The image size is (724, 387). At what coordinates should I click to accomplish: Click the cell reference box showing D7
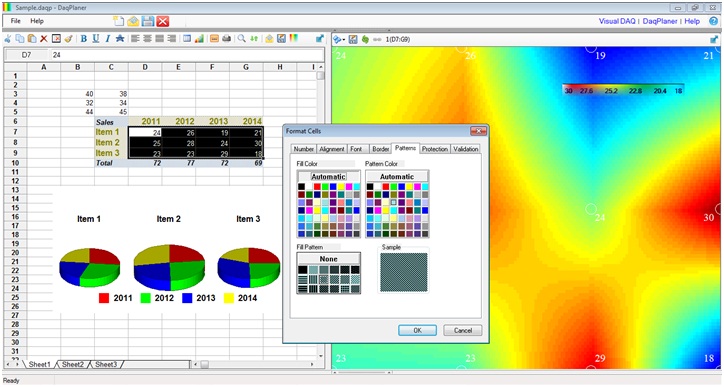click(x=26, y=55)
